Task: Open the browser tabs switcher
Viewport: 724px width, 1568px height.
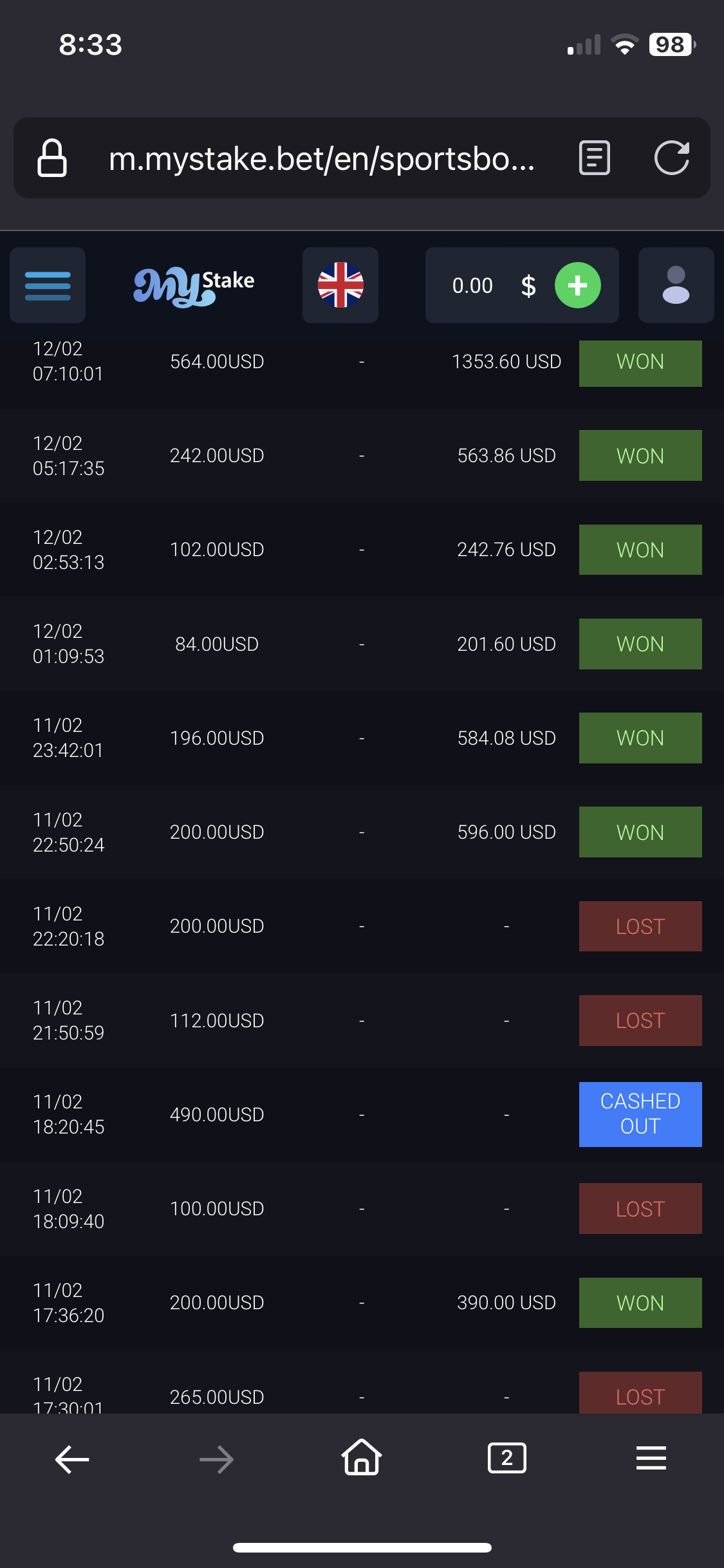Action: click(x=507, y=1458)
